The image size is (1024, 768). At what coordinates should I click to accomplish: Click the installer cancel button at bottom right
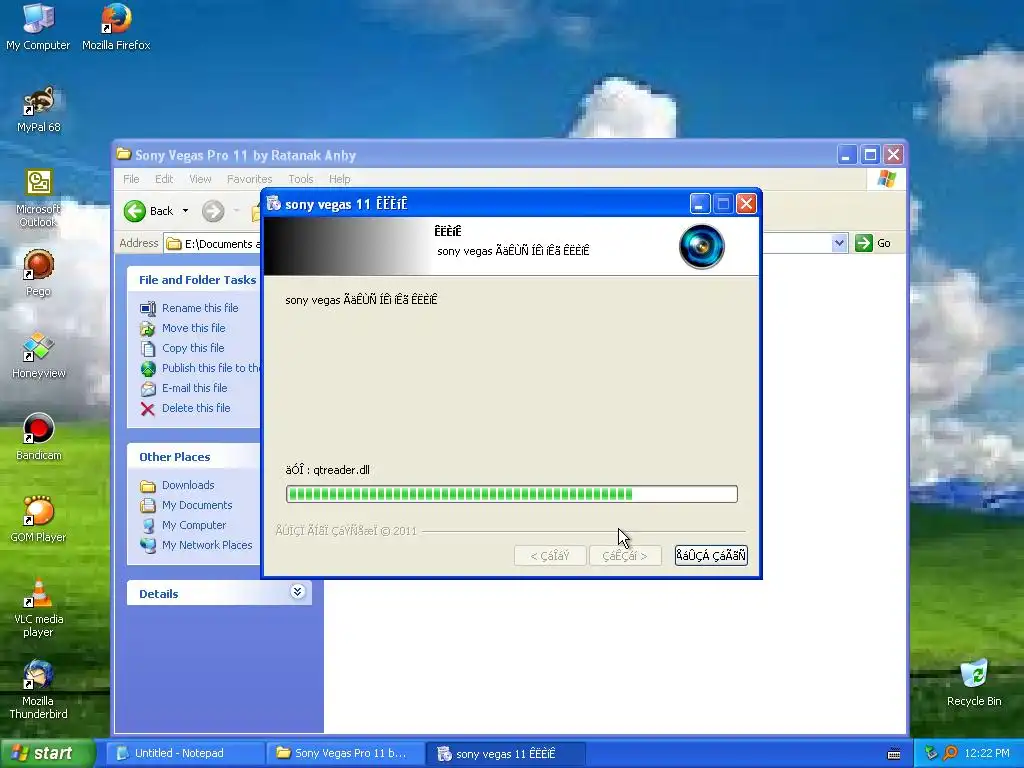(x=711, y=556)
